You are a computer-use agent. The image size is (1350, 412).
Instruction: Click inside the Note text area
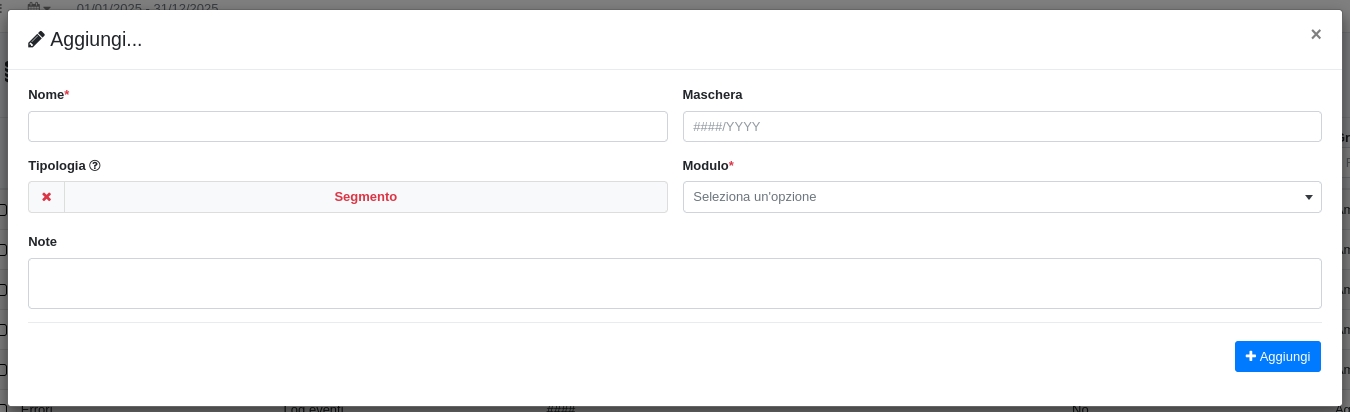pos(674,283)
